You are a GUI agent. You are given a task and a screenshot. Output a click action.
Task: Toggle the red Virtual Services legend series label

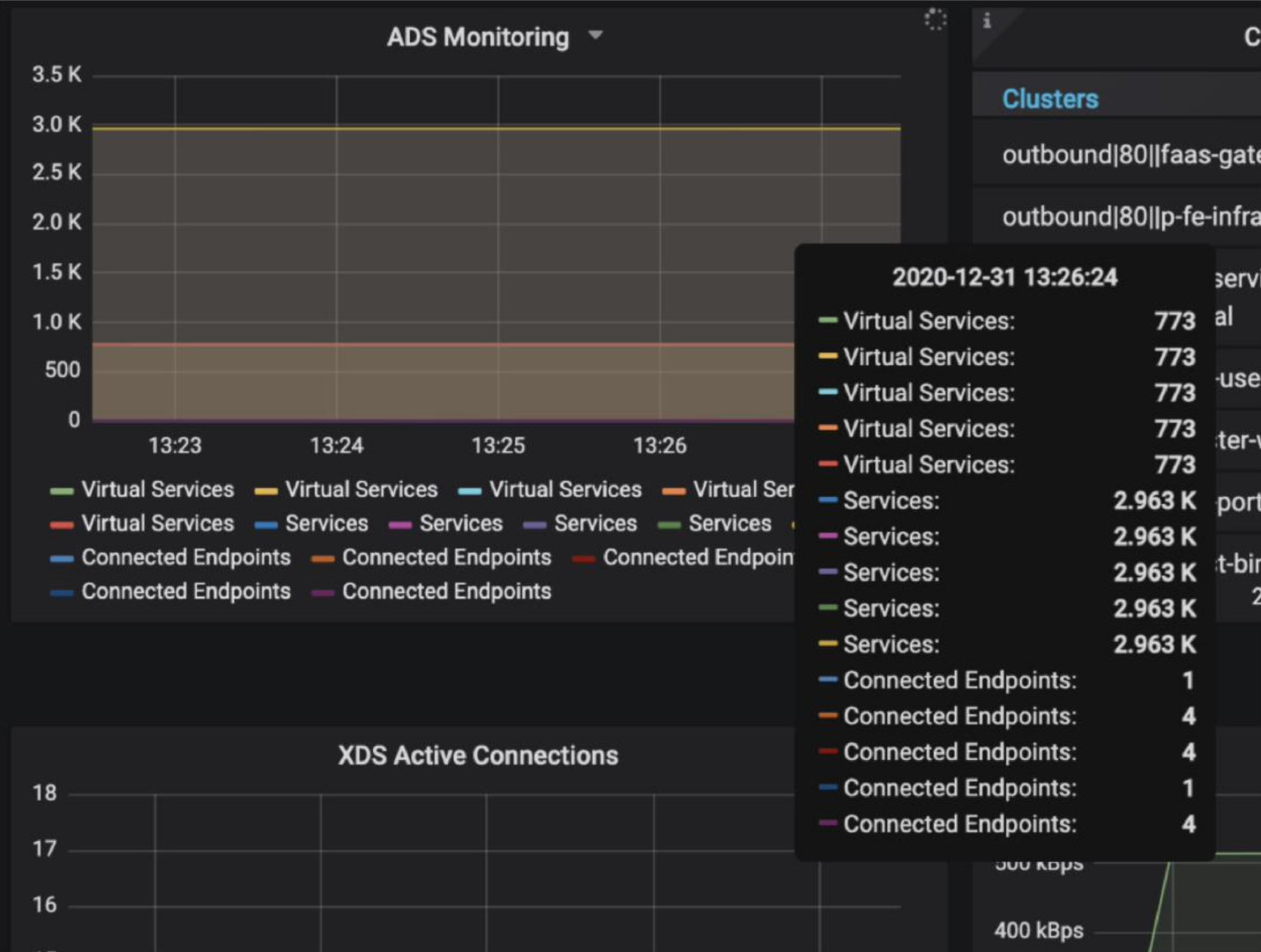click(158, 524)
